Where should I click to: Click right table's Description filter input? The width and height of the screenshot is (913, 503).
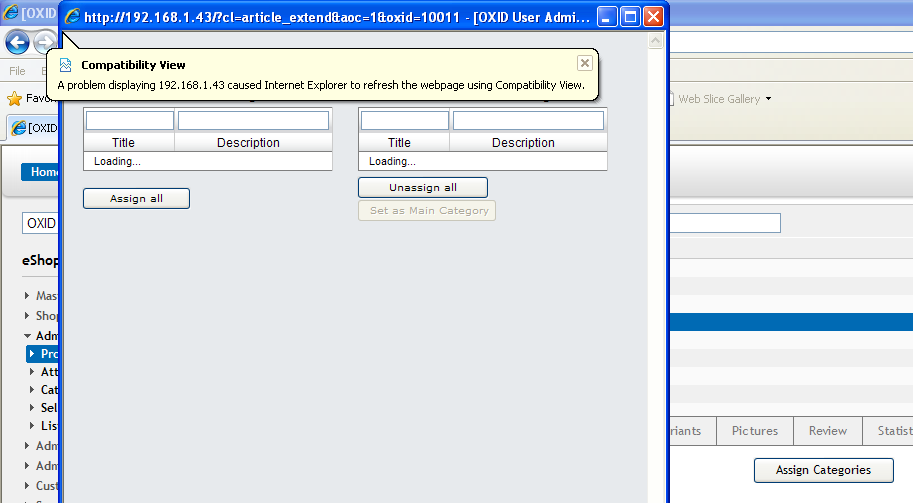coord(528,120)
